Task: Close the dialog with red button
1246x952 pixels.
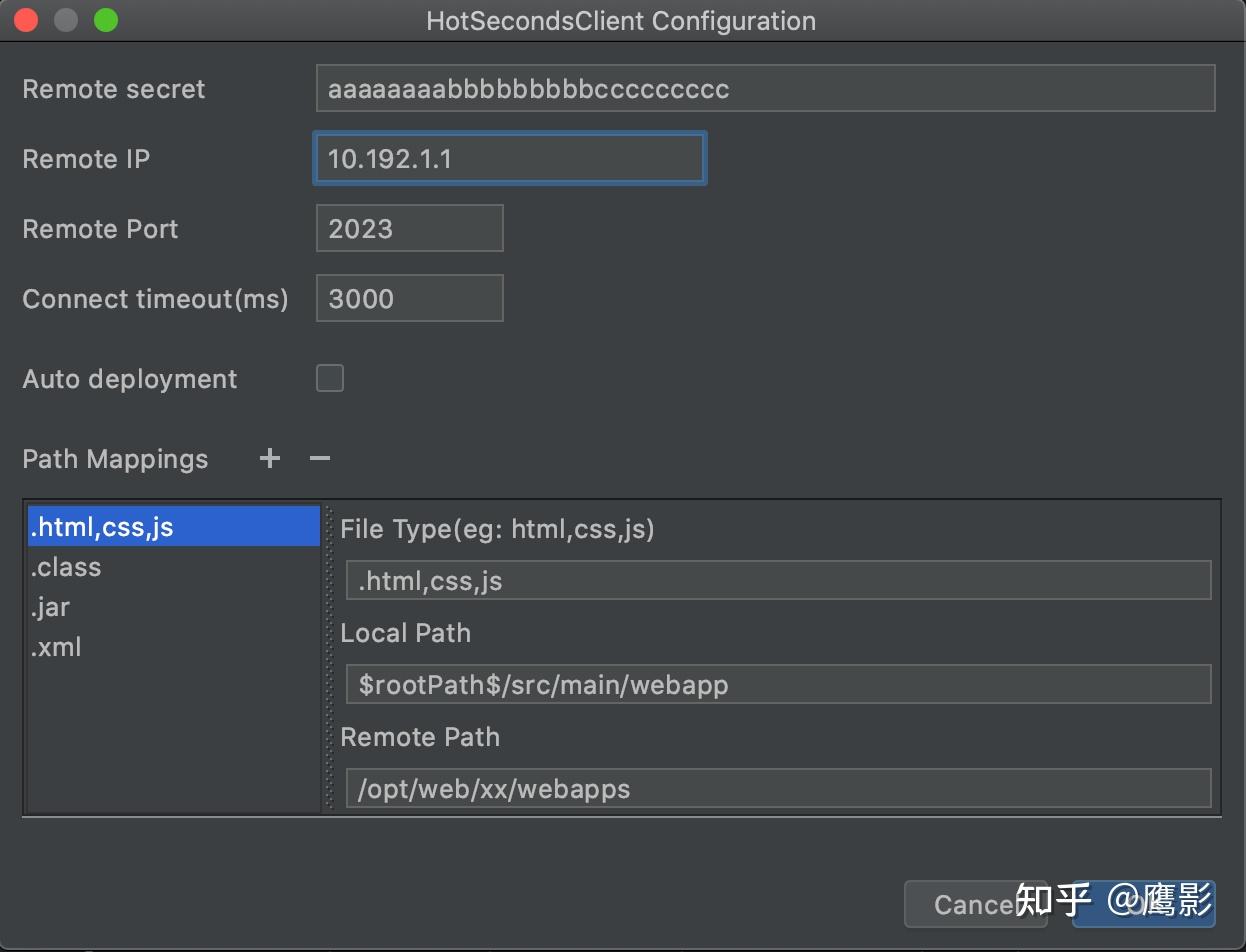Action: [x=27, y=20]
